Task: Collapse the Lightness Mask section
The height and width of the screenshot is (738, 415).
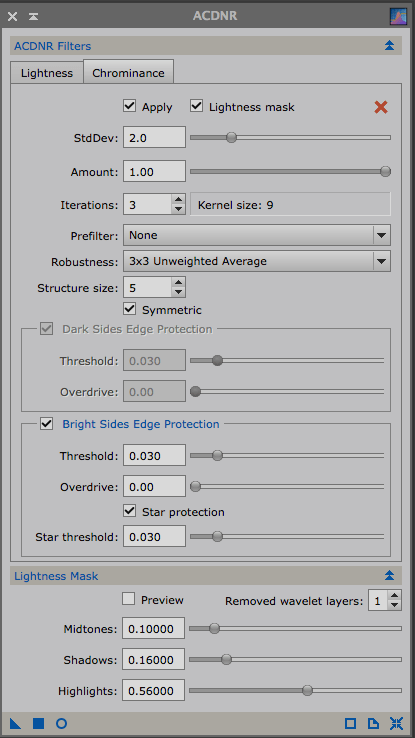Action: tap(389, 575)
